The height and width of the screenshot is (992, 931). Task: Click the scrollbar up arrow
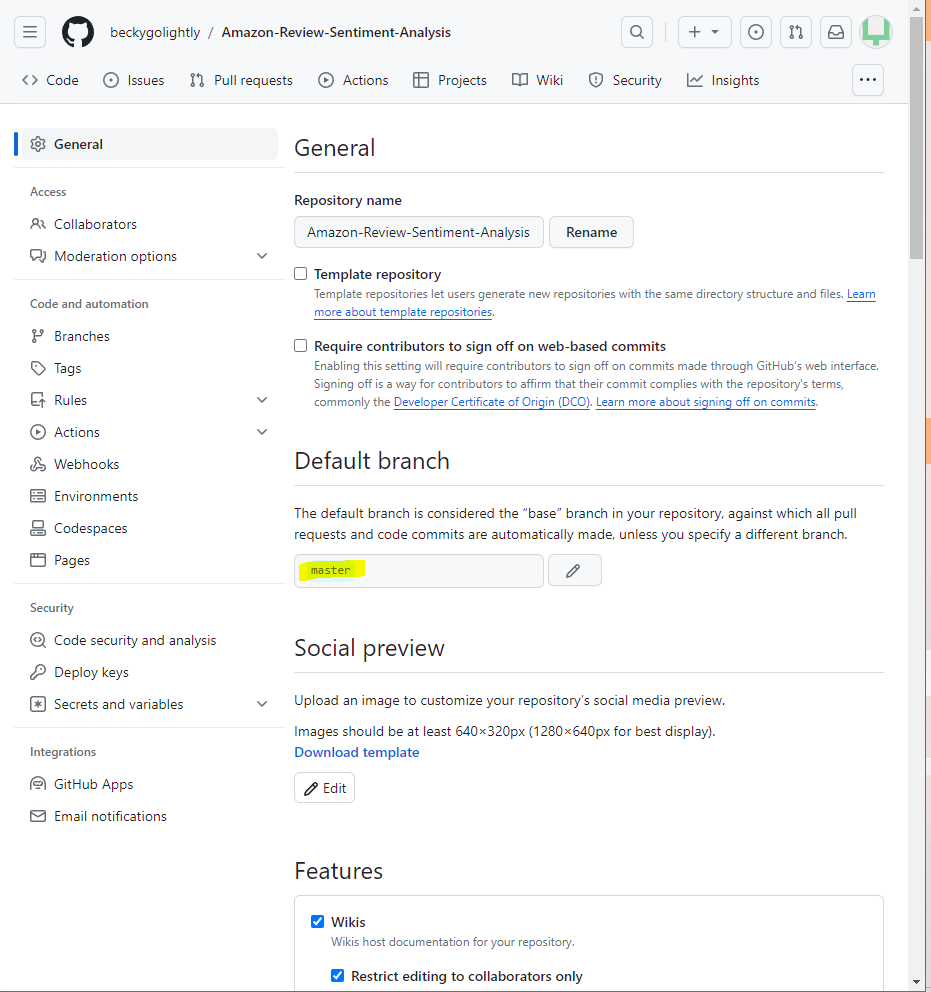point(916,8)
